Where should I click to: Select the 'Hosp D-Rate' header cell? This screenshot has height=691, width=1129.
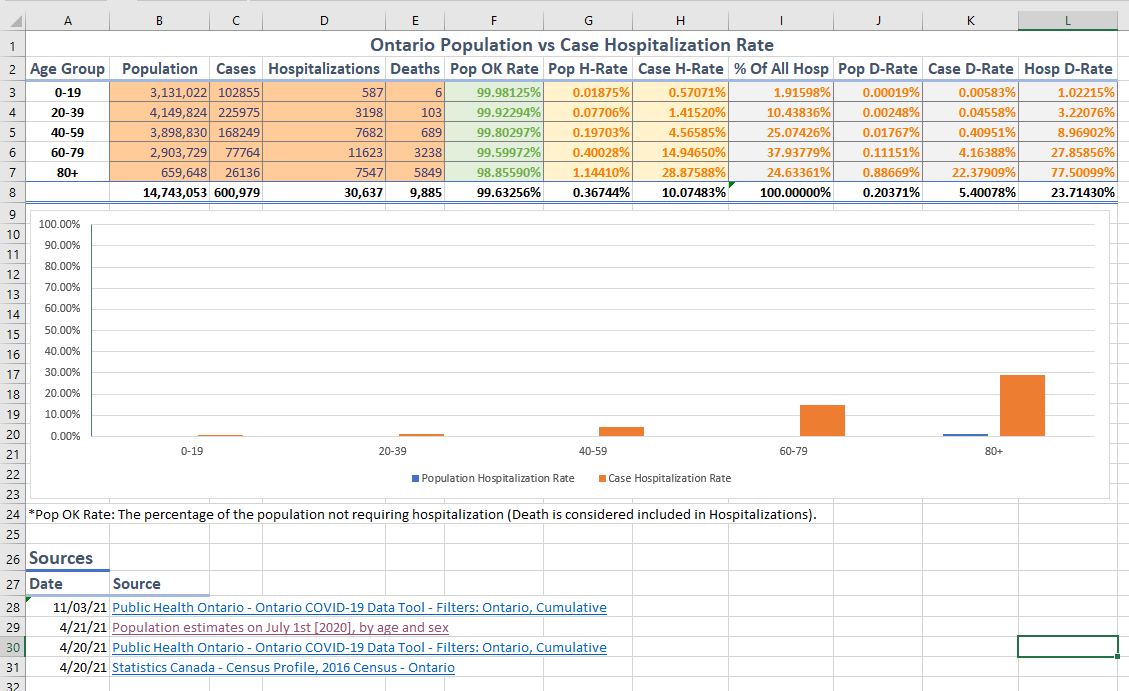click(x=1068, y=69)
